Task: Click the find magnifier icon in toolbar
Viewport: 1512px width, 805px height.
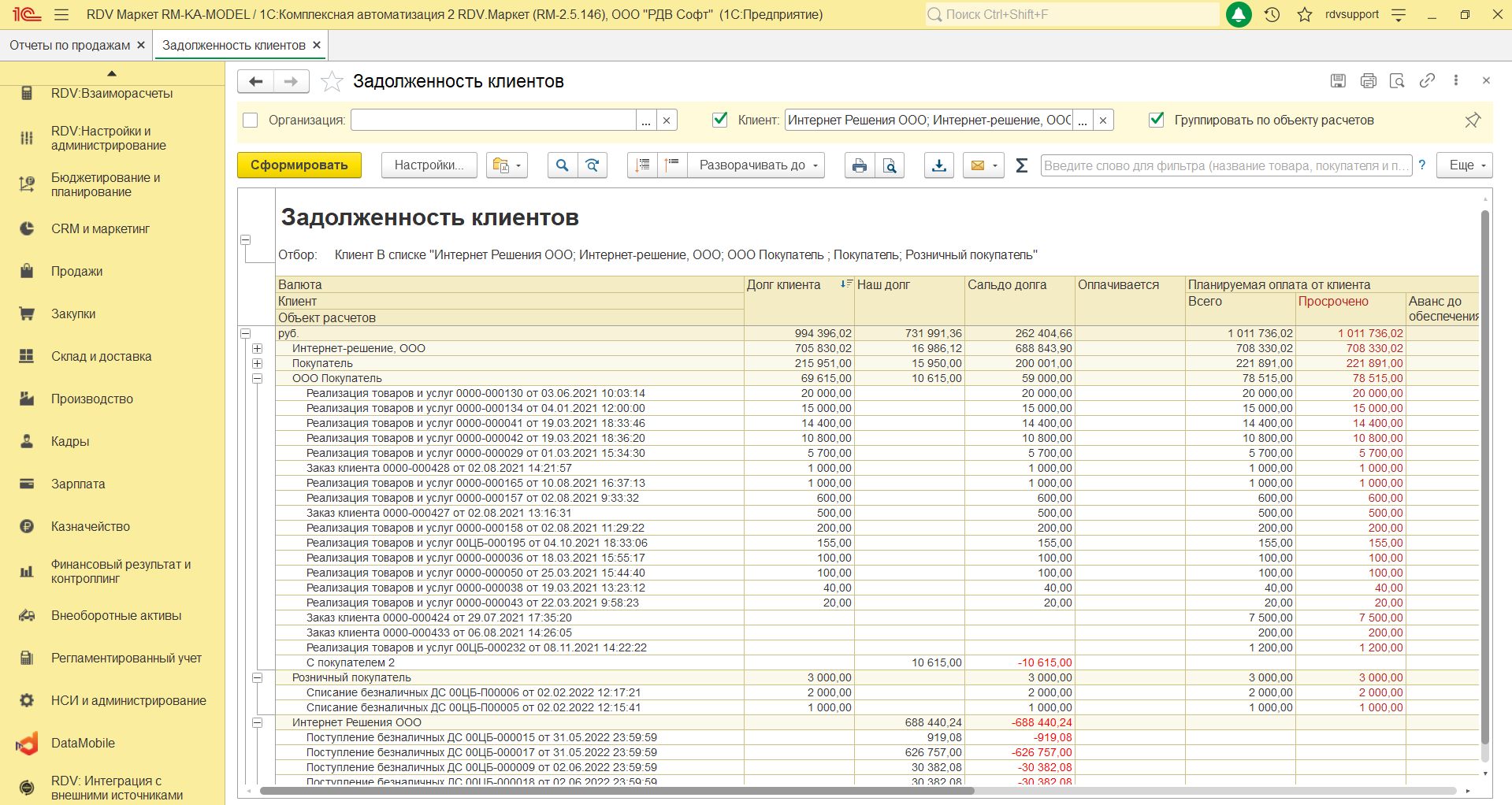Action: [x=562, y=165]
